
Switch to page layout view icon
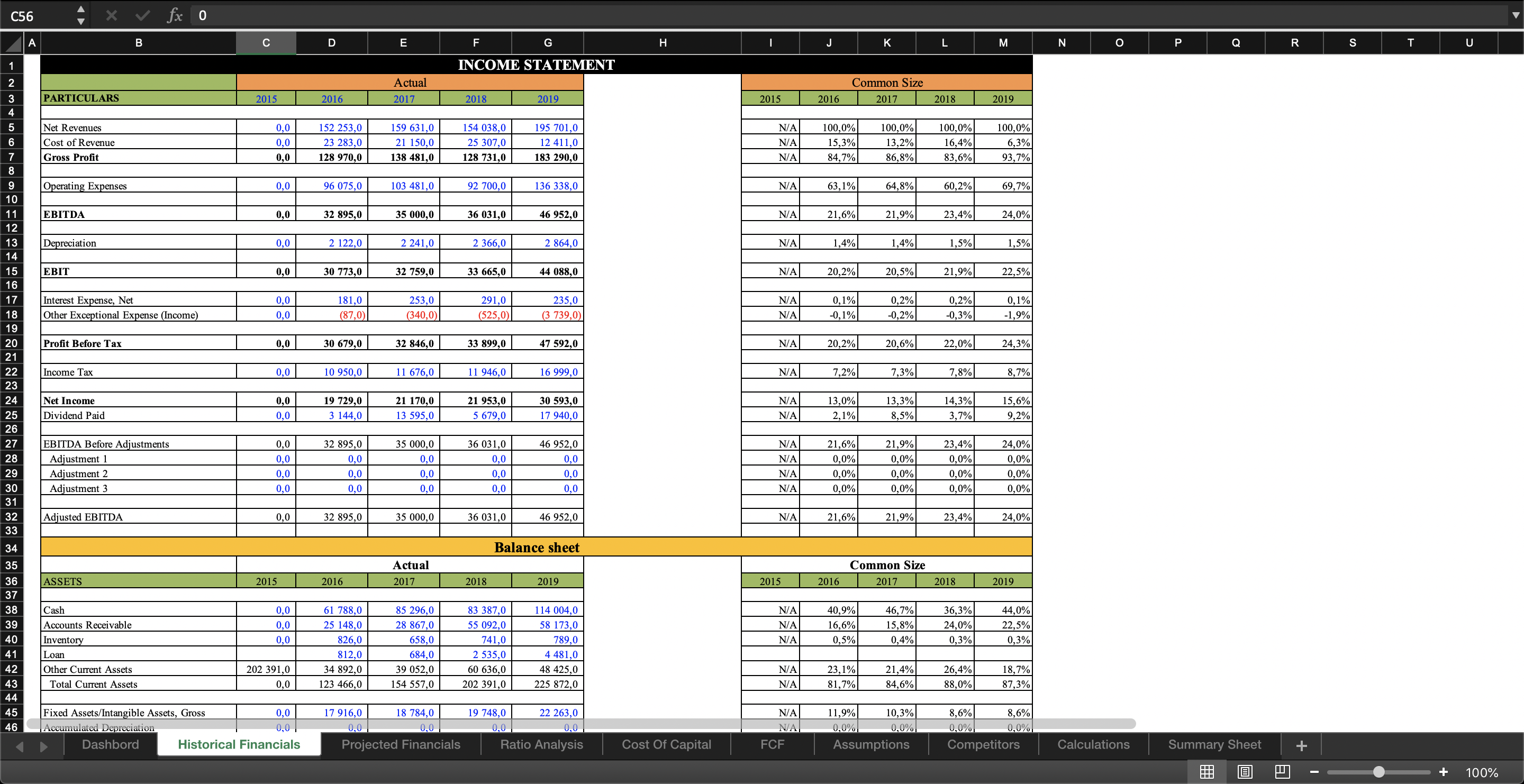click(x=1245, y=772)
